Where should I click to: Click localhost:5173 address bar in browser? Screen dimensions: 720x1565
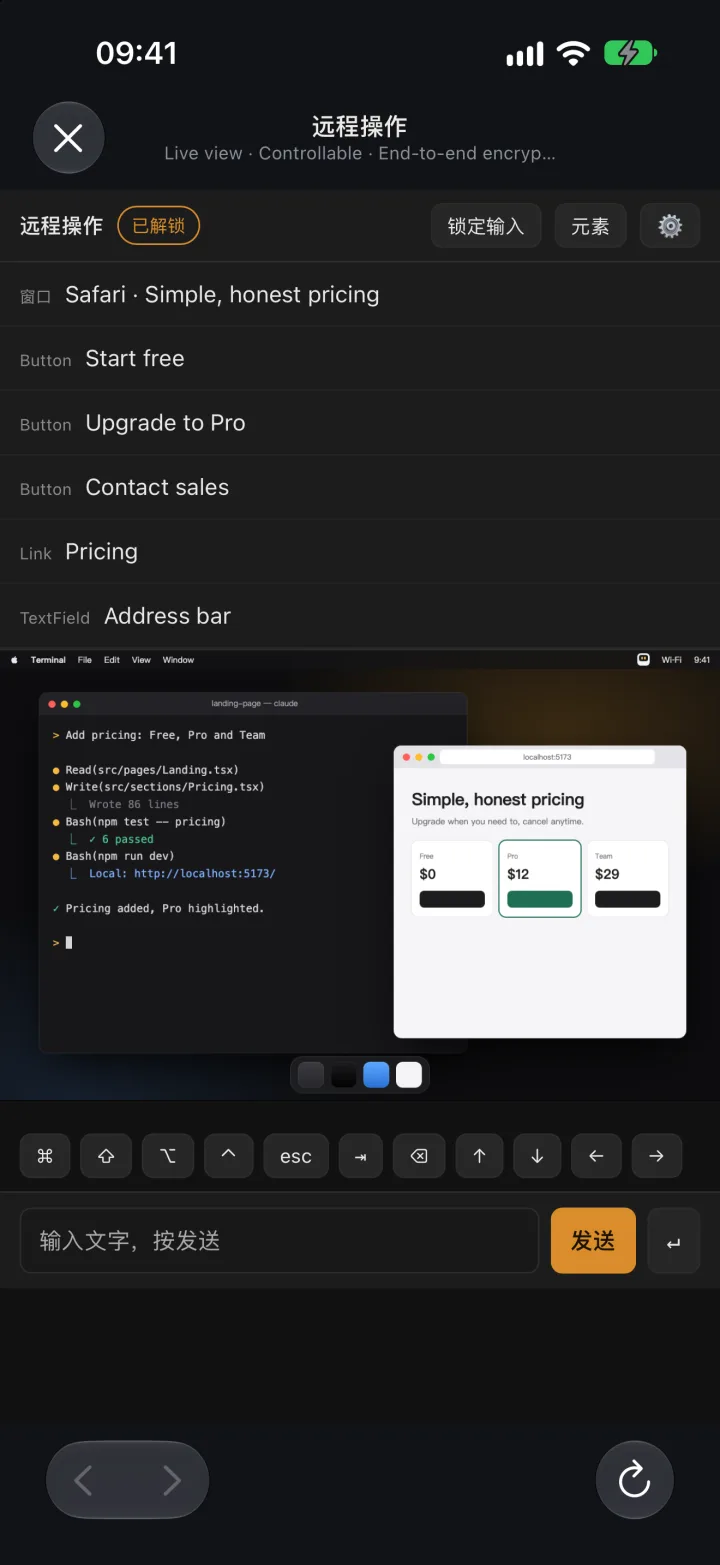pyautogui.click(x=547, y=757)
